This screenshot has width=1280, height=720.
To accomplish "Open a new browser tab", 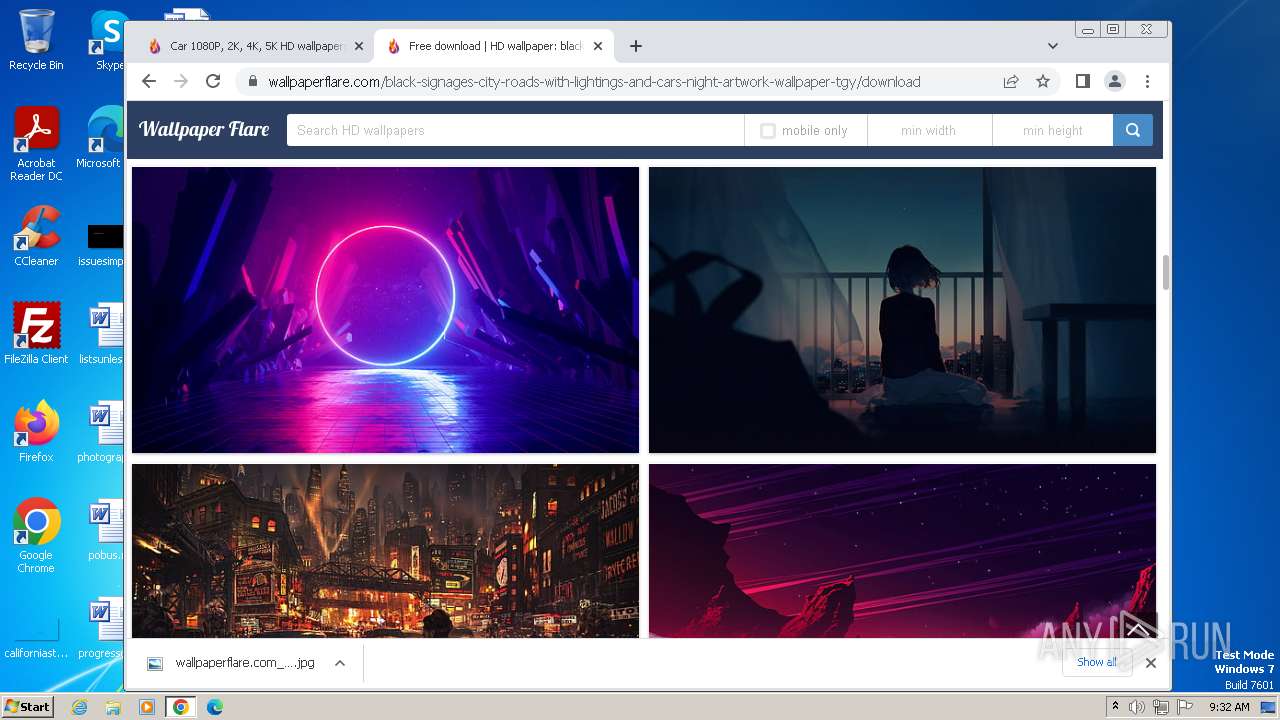I will (x=635, y=46).
